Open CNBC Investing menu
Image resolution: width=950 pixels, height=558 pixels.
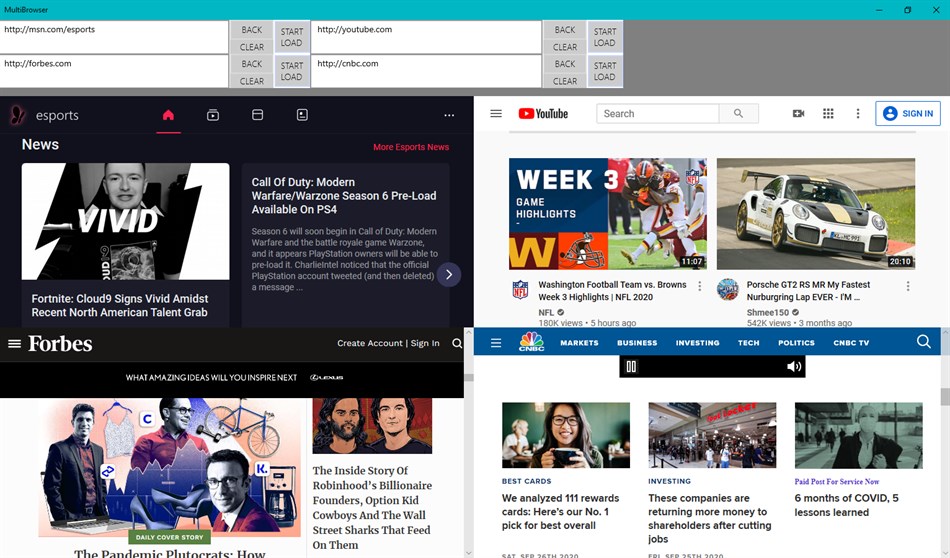[697, 343]
